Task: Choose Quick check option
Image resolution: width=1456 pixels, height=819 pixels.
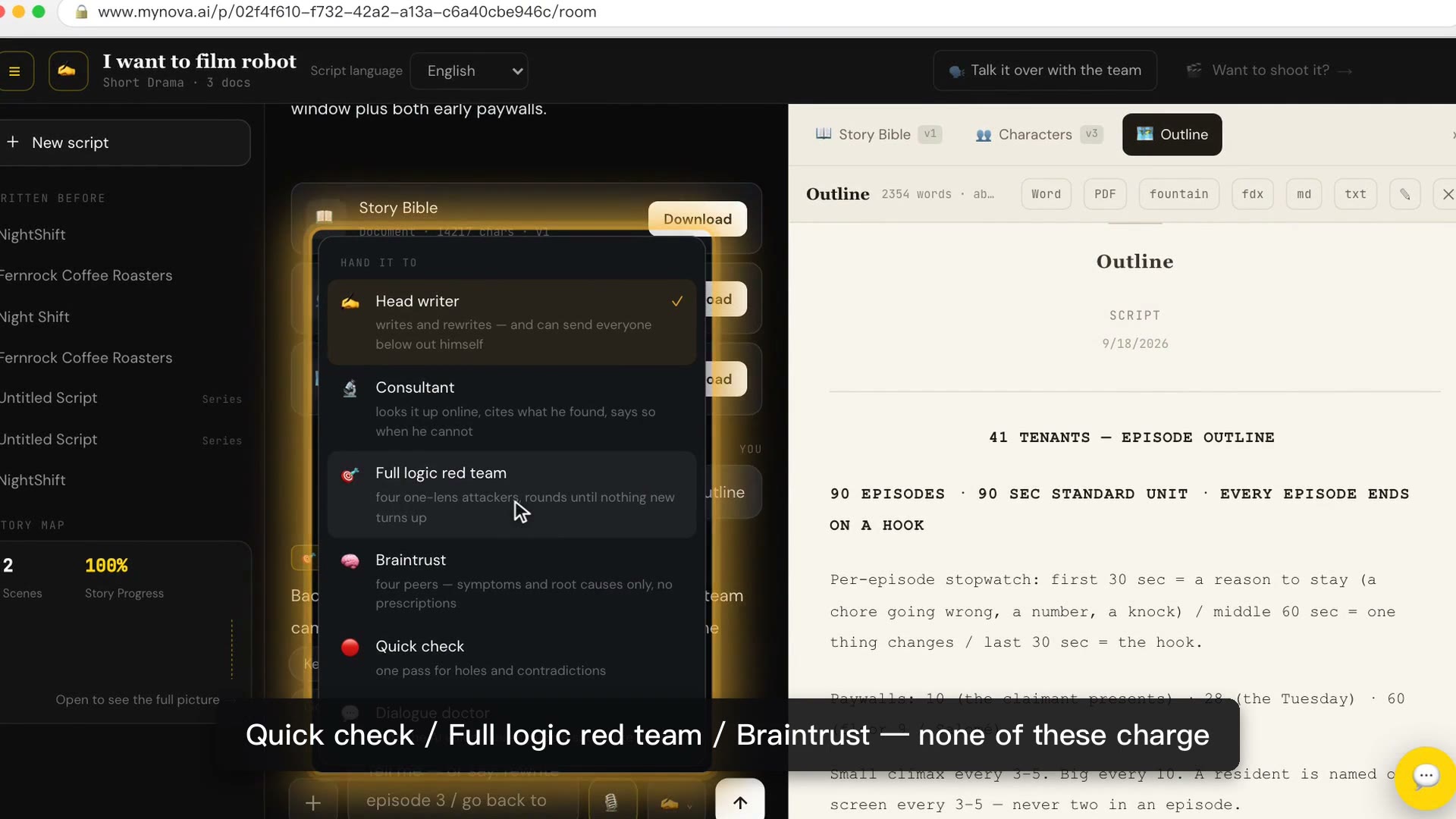Action: 511,657
